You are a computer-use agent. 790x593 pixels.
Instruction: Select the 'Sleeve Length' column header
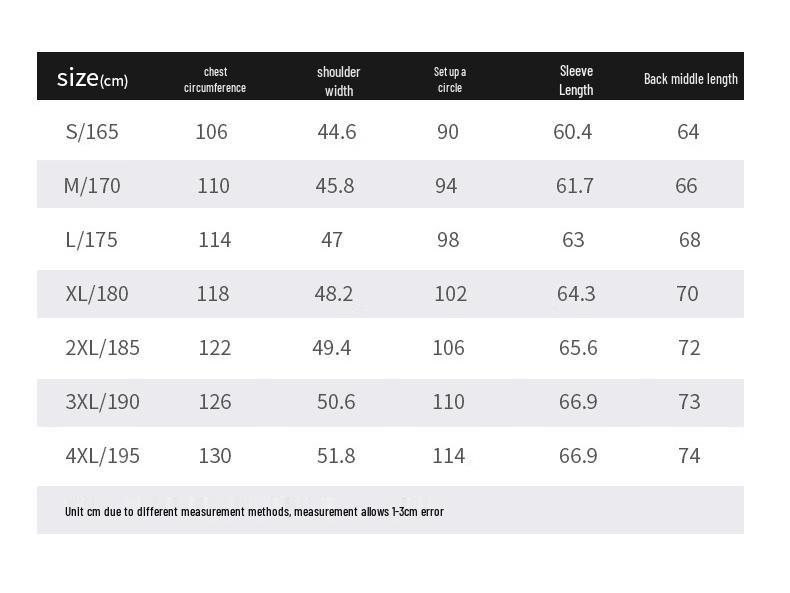tap(576, 79)
